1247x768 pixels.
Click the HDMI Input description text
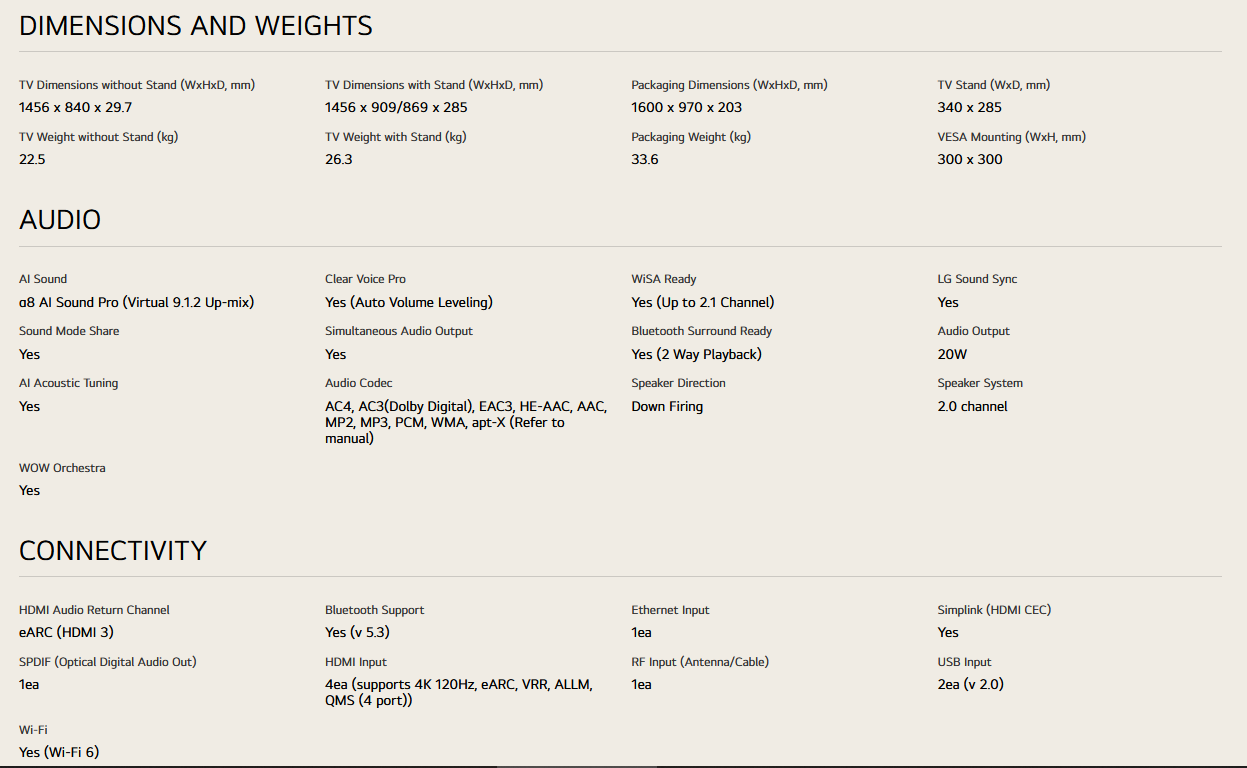pos(458,692)
